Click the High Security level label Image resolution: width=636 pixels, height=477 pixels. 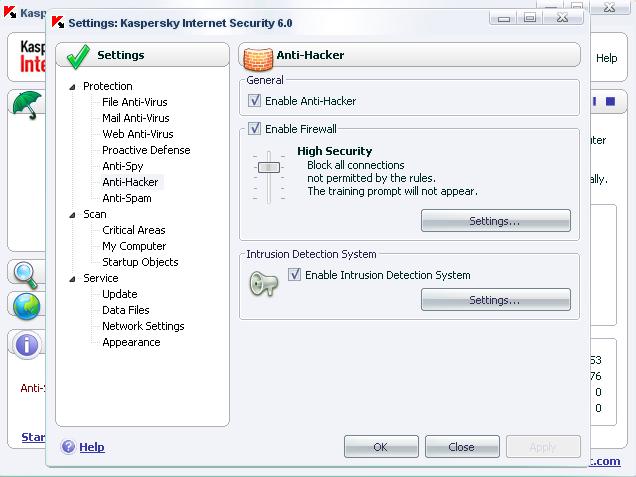335,151
